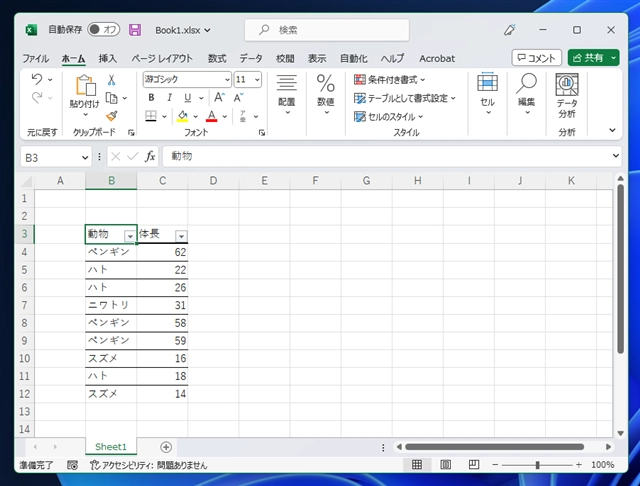Screen dimensions: 640x486
Task: Open the 体長 column filter dropdown
Action: tap(181, 235)
